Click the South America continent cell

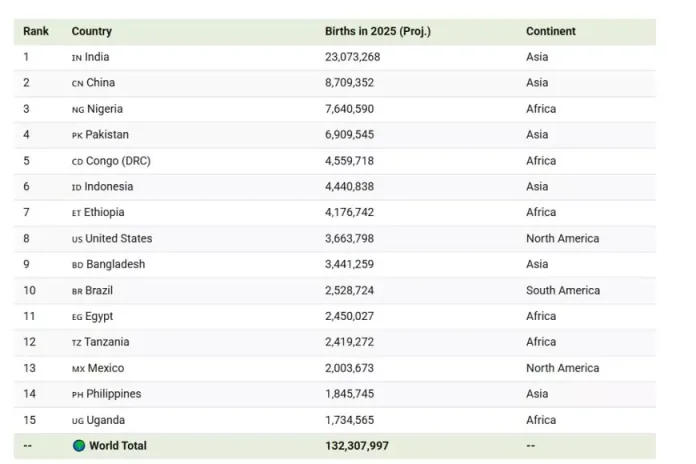coord(563,291)
